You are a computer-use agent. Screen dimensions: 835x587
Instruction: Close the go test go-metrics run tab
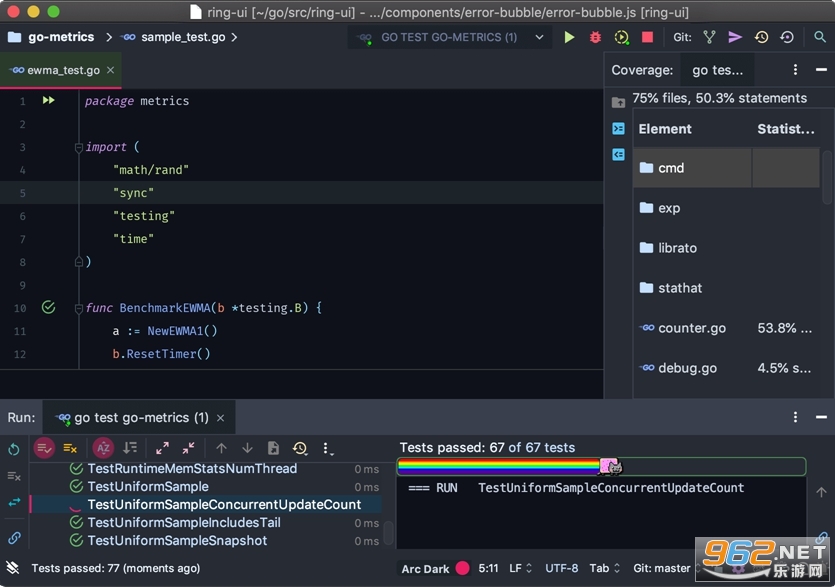(x=220, y=418)
